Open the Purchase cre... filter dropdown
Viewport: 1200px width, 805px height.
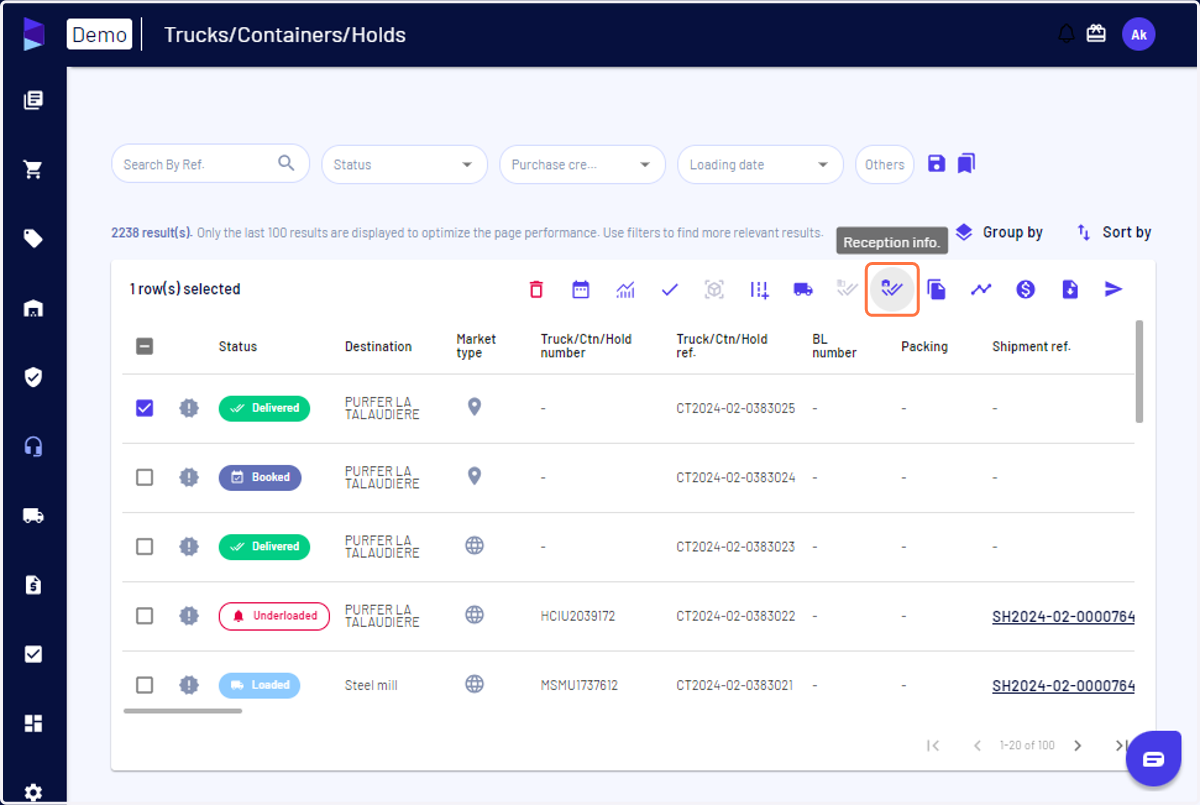coord(582,164)
